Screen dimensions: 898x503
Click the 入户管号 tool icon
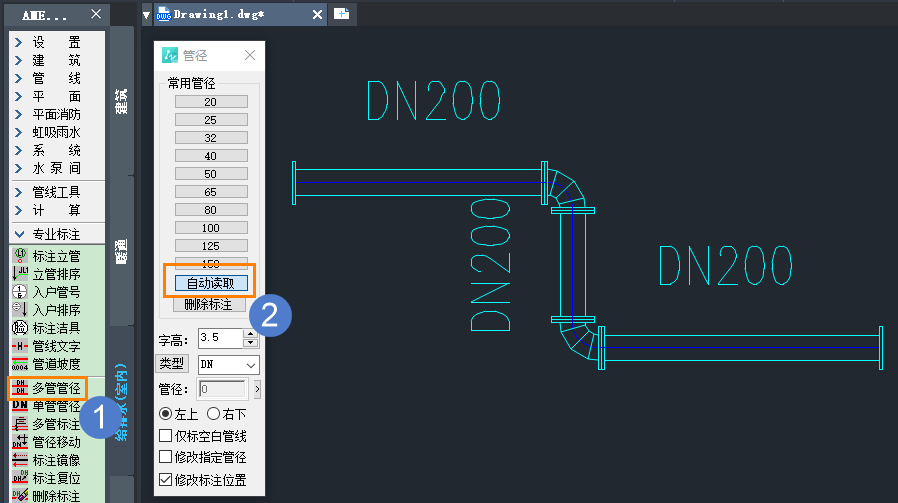[x=19, y=292]
